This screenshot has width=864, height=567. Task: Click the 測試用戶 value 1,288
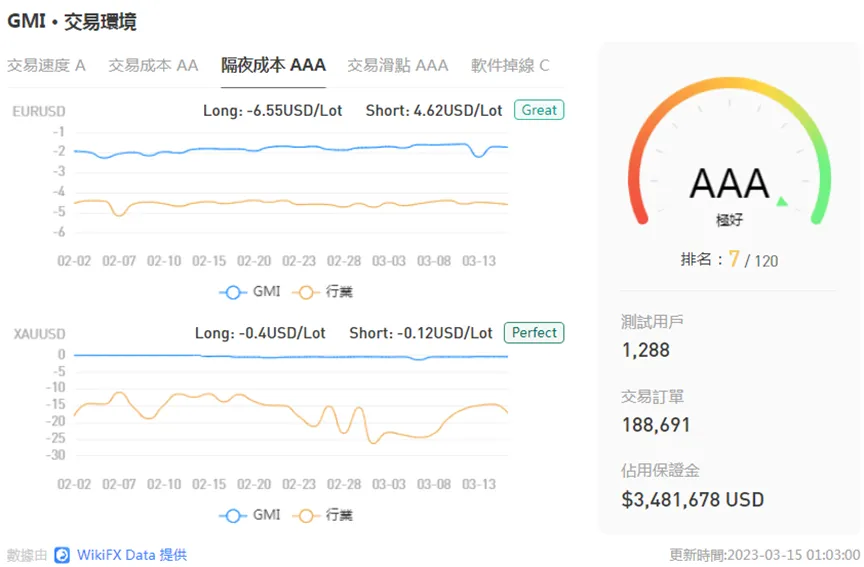[x=646, y=350]
